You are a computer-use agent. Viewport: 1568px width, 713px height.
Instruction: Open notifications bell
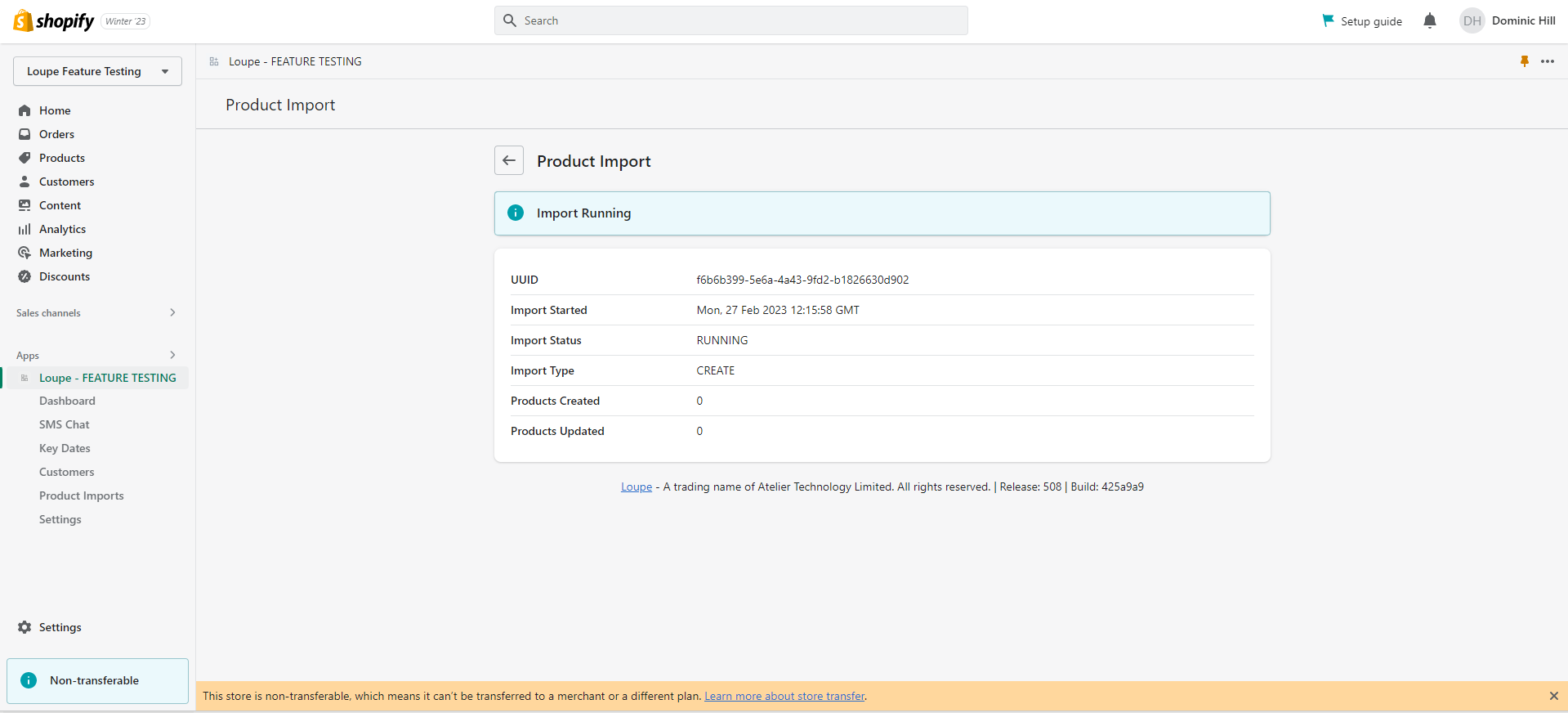pos(1429,20)
